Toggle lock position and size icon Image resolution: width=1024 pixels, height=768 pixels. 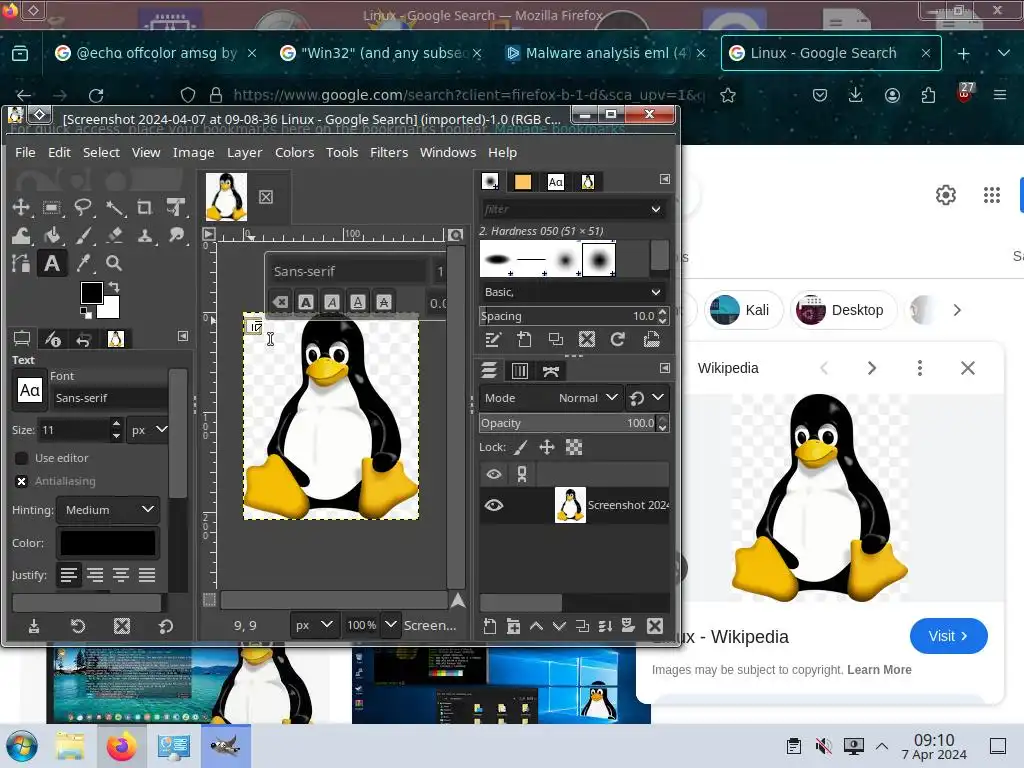[547, 447]
